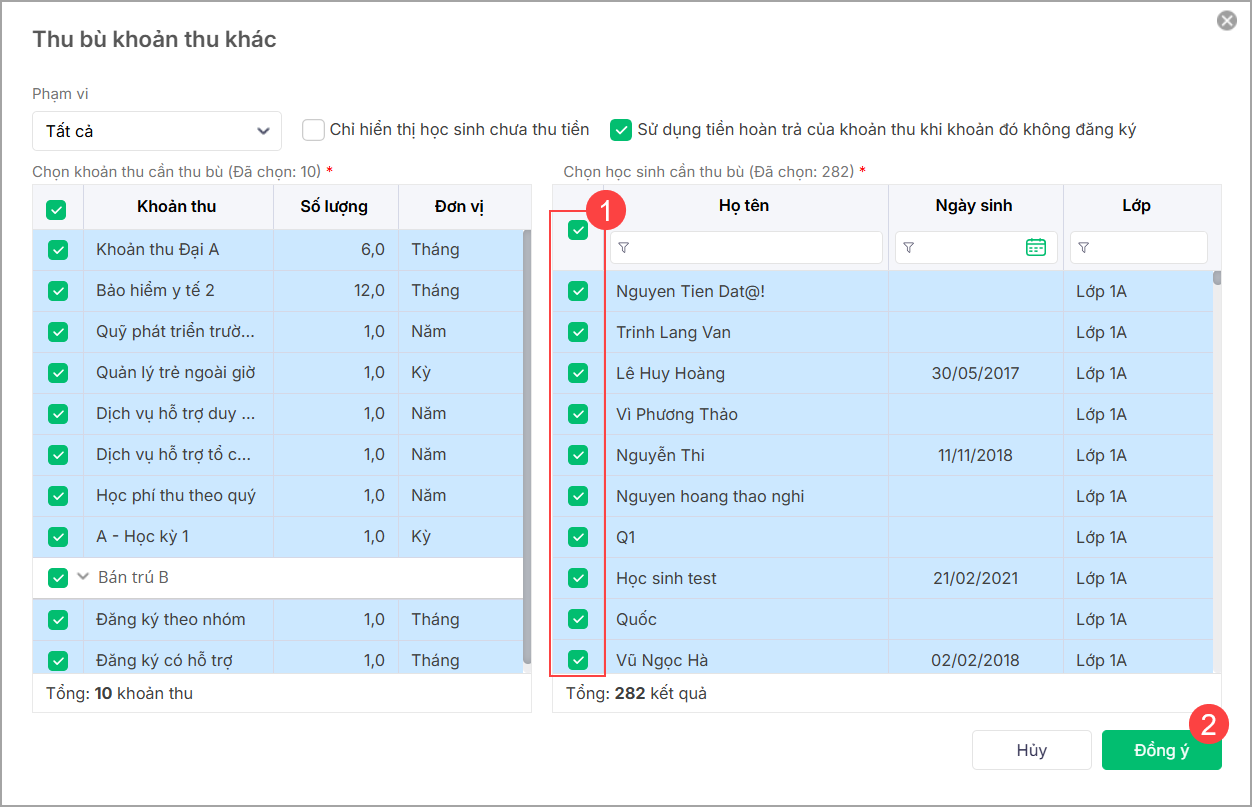The image size is (1252, 807).
Task: Uncheck the Đăng ký có hỗ trợ row
Action: pyautogui.click(x=58, y=661)
